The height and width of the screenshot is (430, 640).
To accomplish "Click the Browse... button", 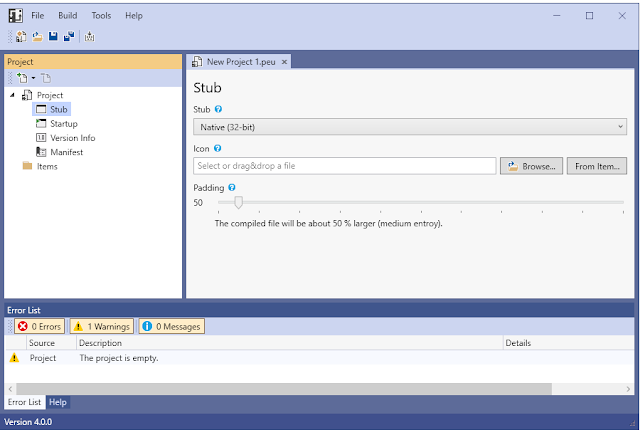I will click(531, 166).
